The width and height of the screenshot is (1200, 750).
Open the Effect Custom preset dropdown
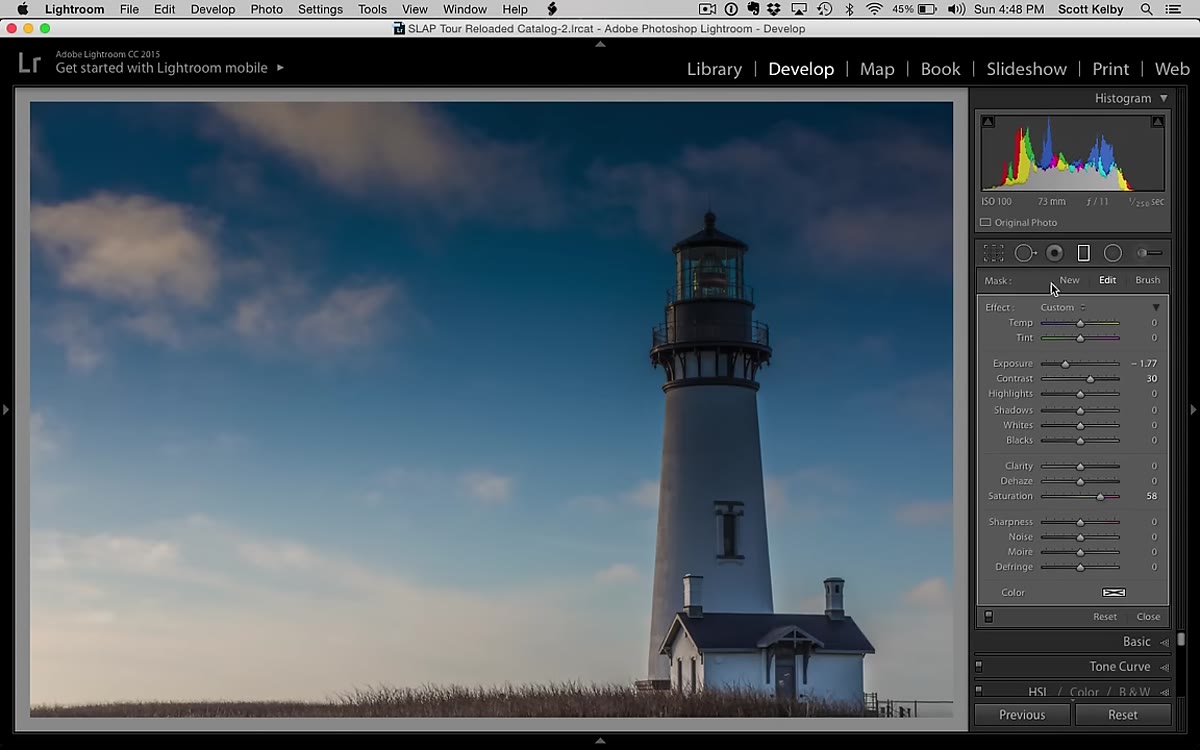[1063, 307]
